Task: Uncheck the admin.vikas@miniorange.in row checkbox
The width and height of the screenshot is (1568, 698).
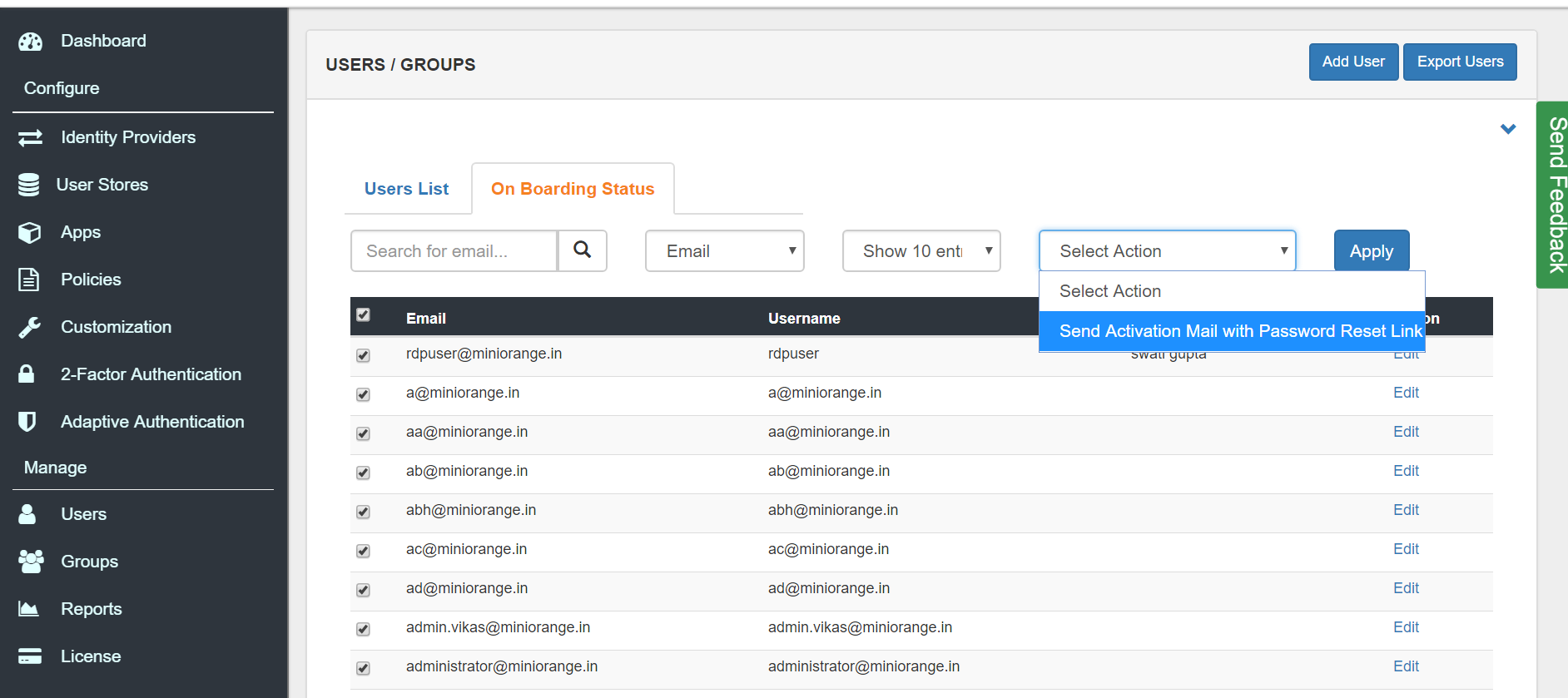Action: (x=363, y=629)
